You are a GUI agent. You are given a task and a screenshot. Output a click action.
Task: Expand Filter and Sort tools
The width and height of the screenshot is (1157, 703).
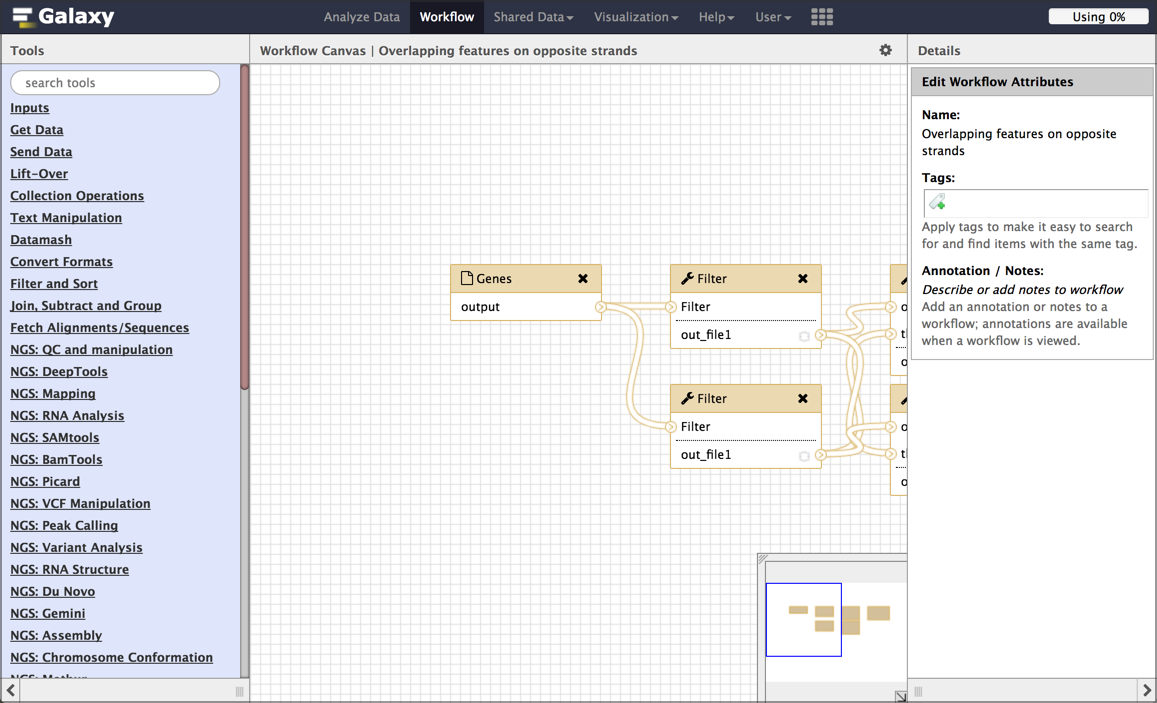point(54,284)
